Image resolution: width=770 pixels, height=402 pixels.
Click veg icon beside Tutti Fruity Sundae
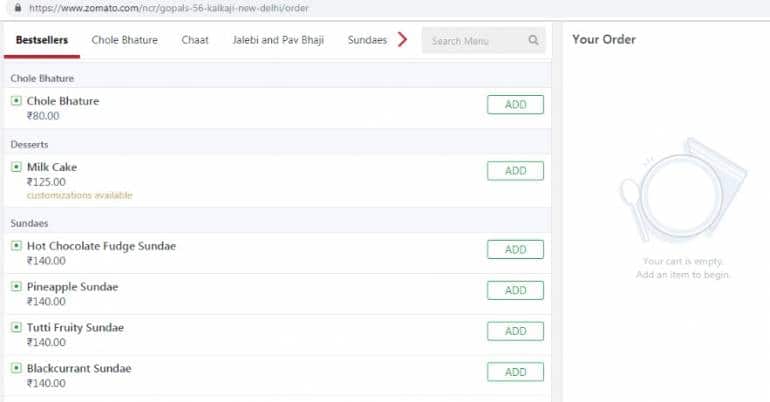click(x=16, y=328)
